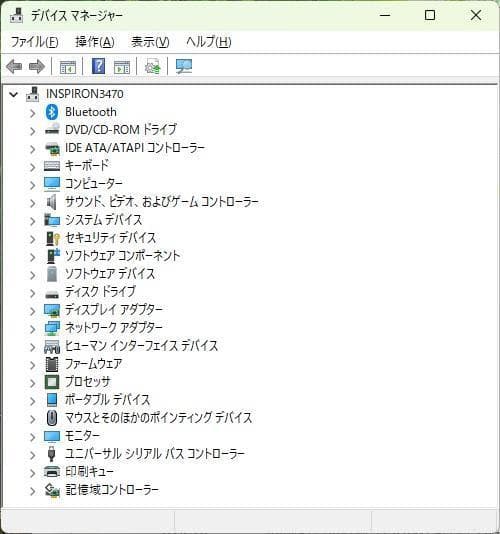Expand the DVD/CD-ROM ドライブ category
Viewport: 500px width, 534px height.
tap(33, 131)
